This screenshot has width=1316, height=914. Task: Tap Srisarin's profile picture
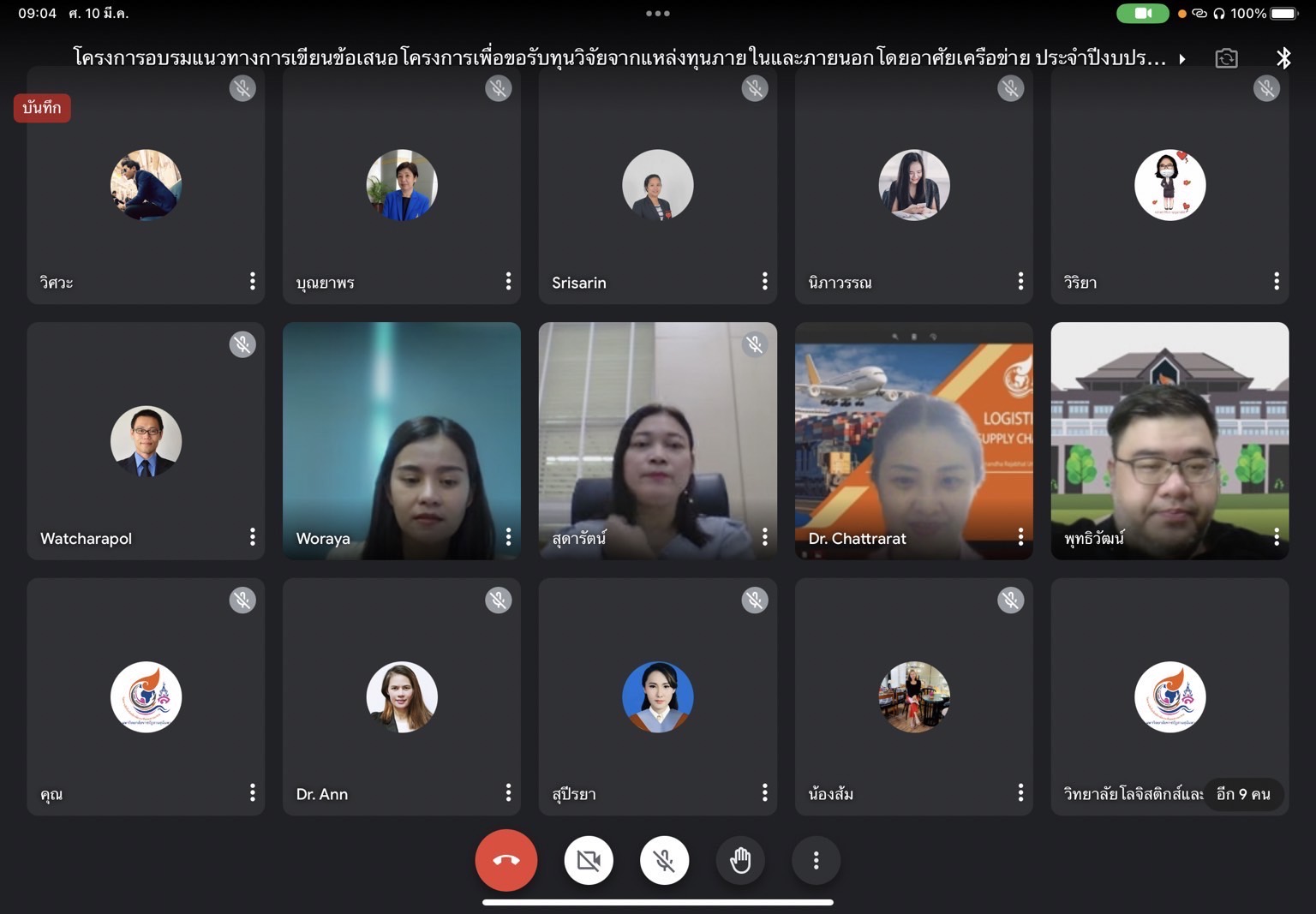coord(657,185)
